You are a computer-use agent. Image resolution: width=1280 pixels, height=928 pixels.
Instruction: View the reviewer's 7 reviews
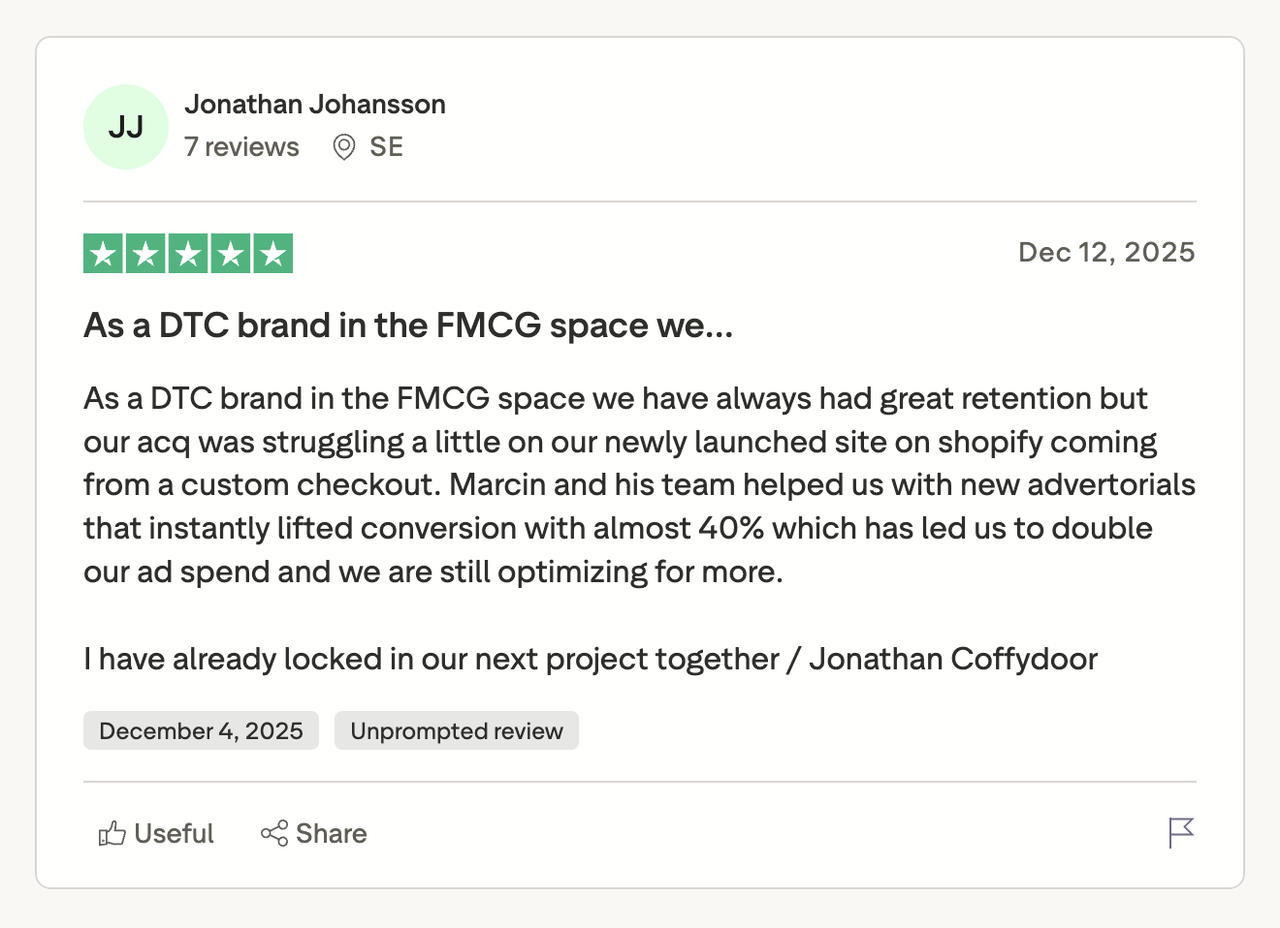tap(241, 147)
